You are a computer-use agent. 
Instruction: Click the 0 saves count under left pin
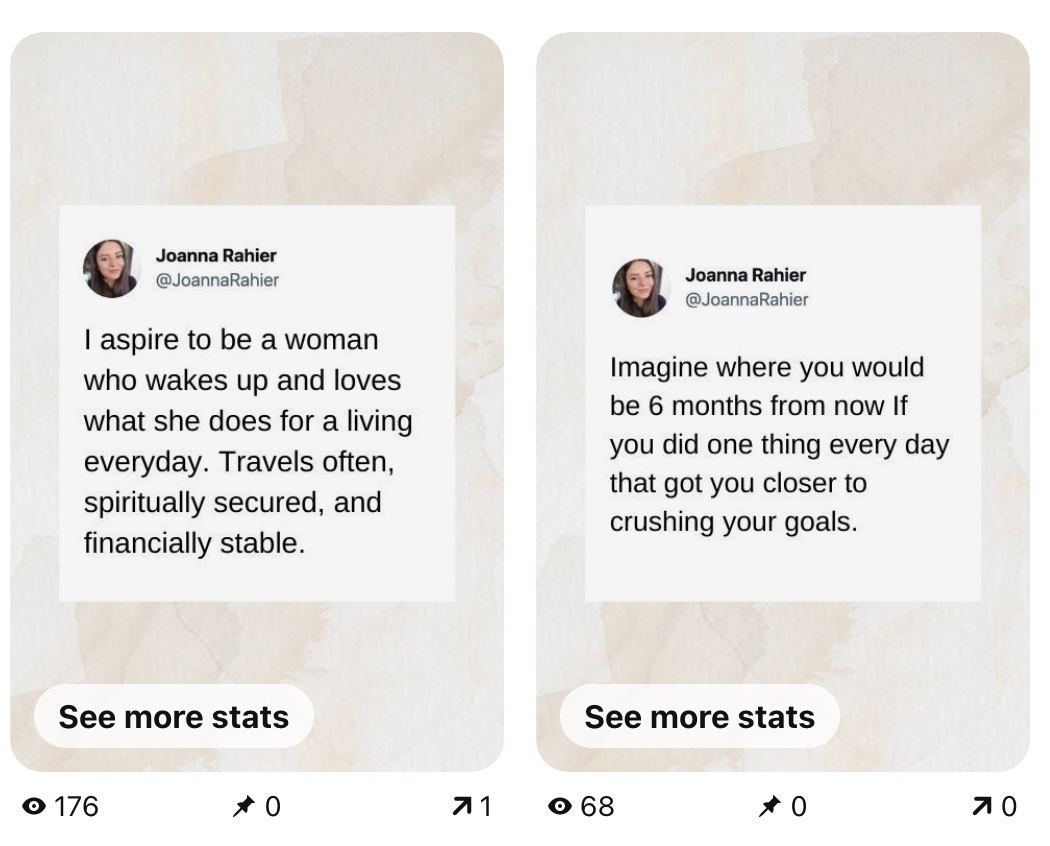pos(273,806)
